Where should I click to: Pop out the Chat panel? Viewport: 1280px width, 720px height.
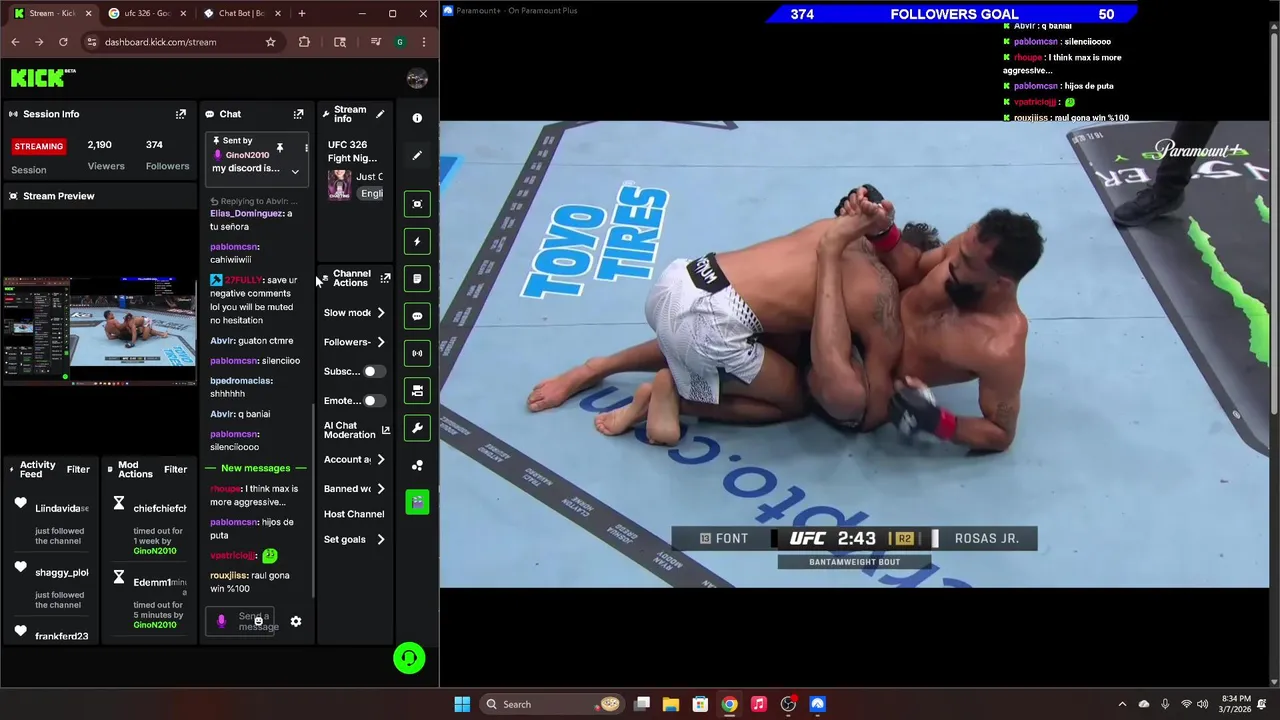click(298, 114)
